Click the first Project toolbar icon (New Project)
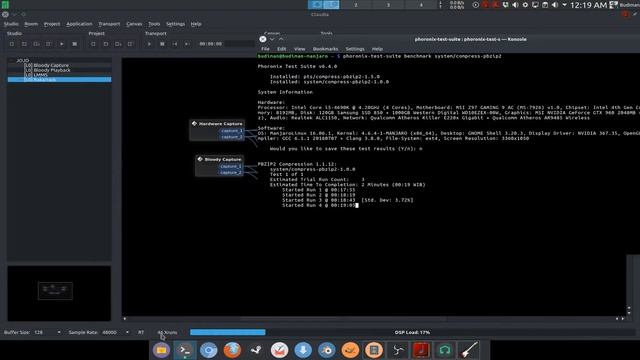The width and height of the screenshot is (640, 360). (x=93, y=44)
